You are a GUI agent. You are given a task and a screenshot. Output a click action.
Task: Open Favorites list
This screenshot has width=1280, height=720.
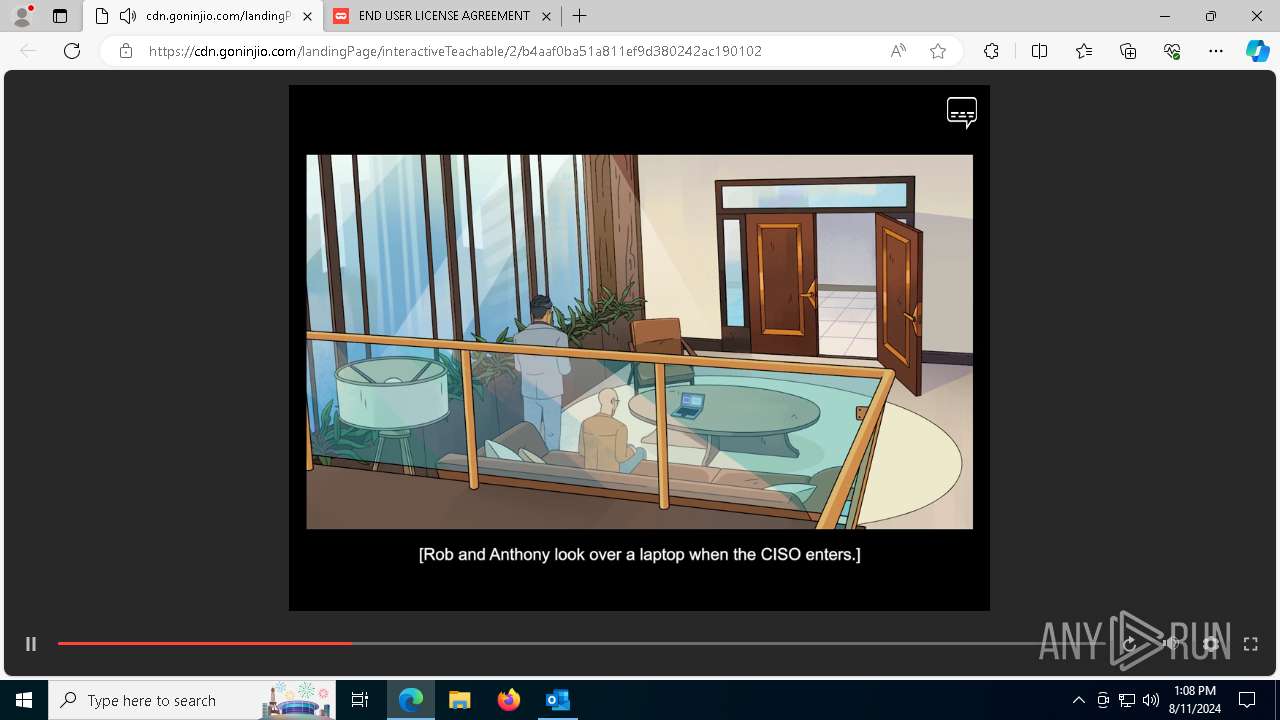1084,51
